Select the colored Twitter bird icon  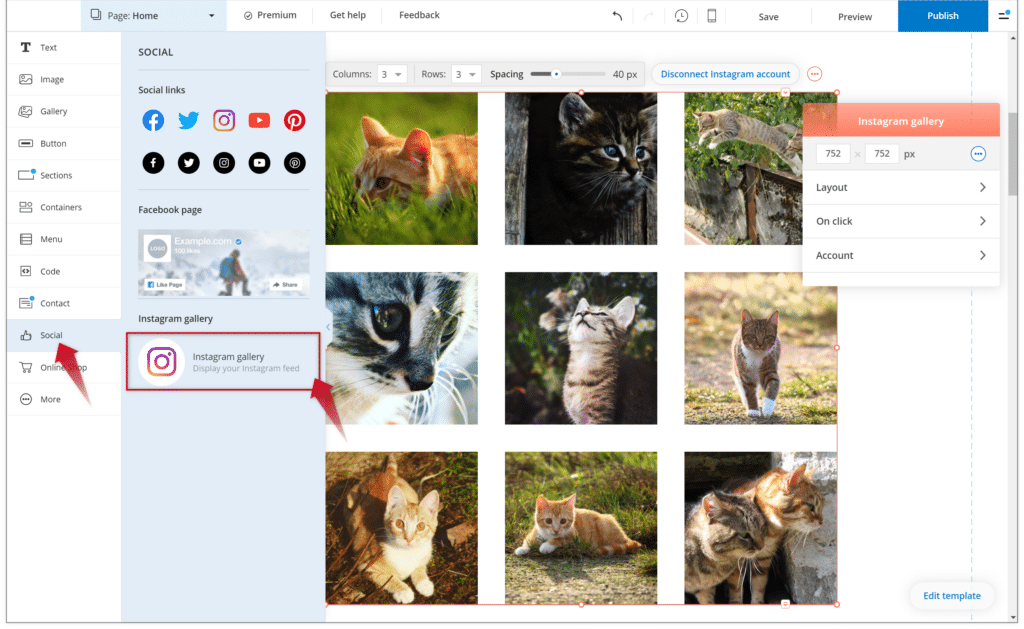point(188,121)
